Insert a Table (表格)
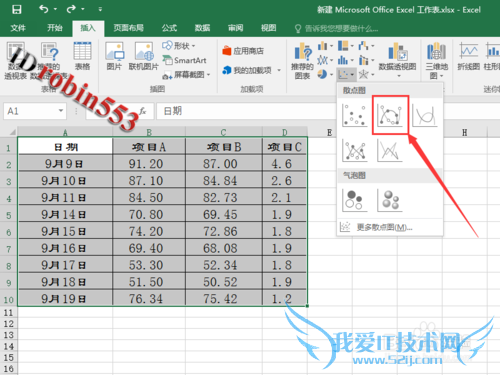 click(82, 56)
